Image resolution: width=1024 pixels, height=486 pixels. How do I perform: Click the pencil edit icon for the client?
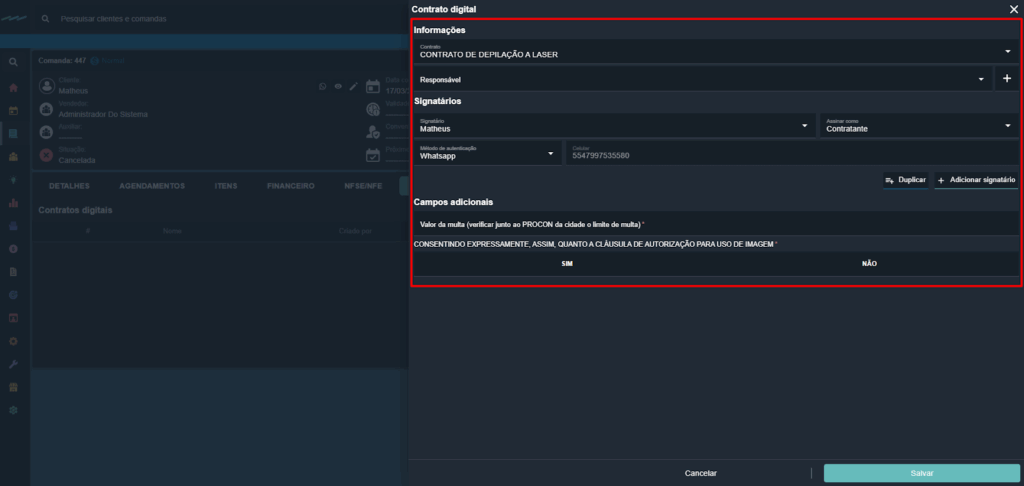click(352, 87)
